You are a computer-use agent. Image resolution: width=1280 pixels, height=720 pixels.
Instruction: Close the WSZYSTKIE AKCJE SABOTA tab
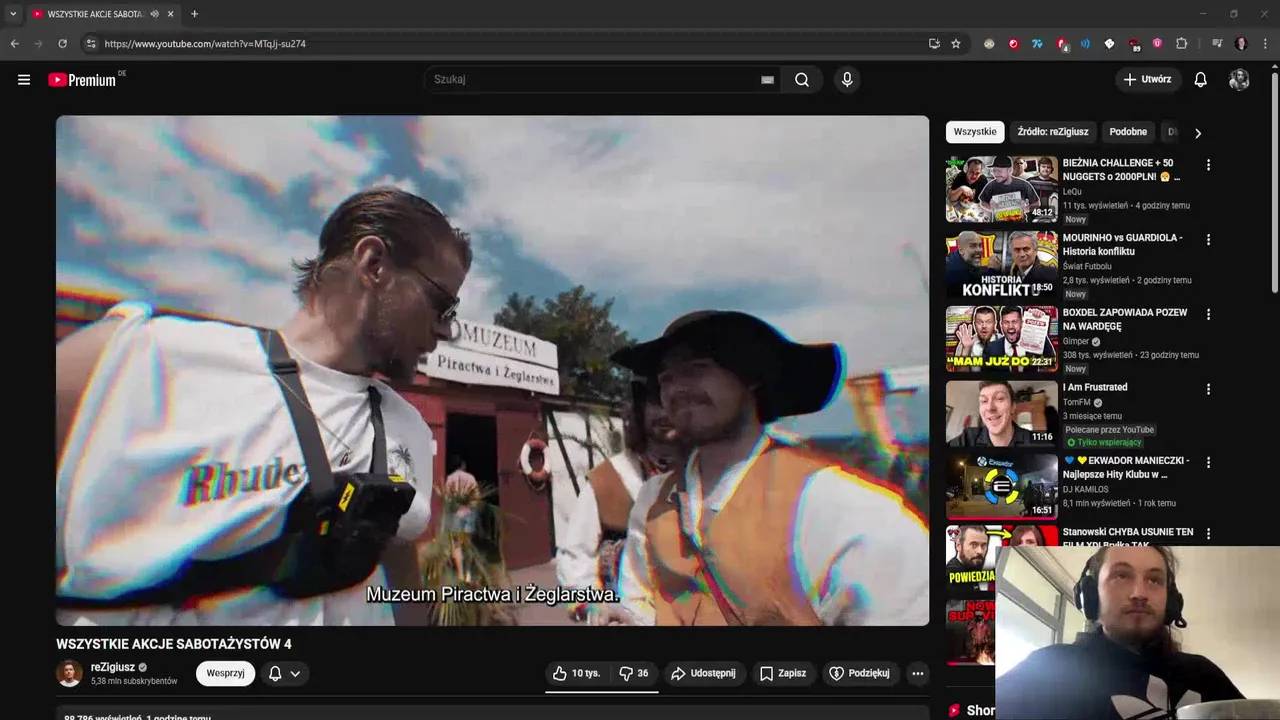tap(171, 14)
